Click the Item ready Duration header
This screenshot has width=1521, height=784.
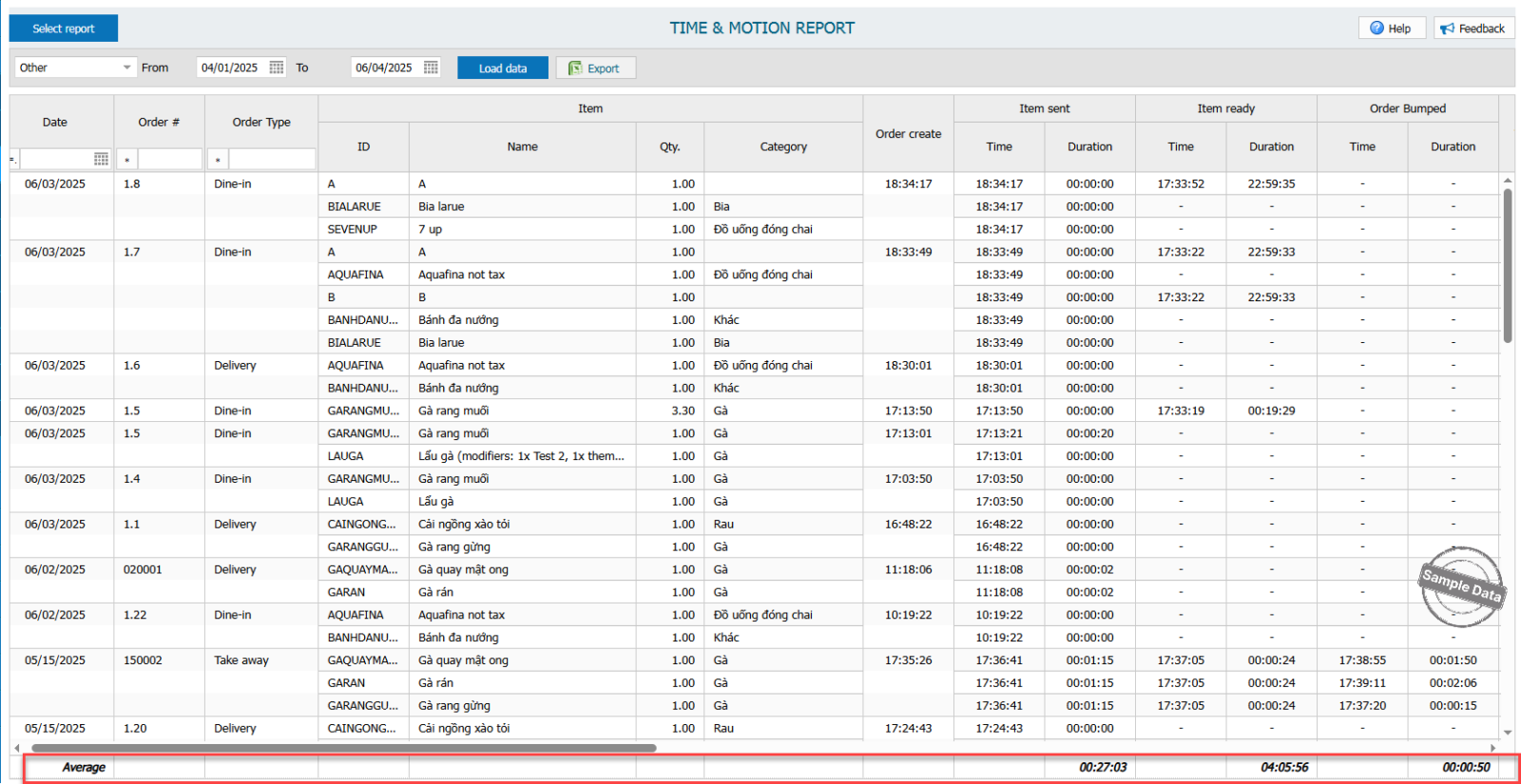coord(1271,146)
